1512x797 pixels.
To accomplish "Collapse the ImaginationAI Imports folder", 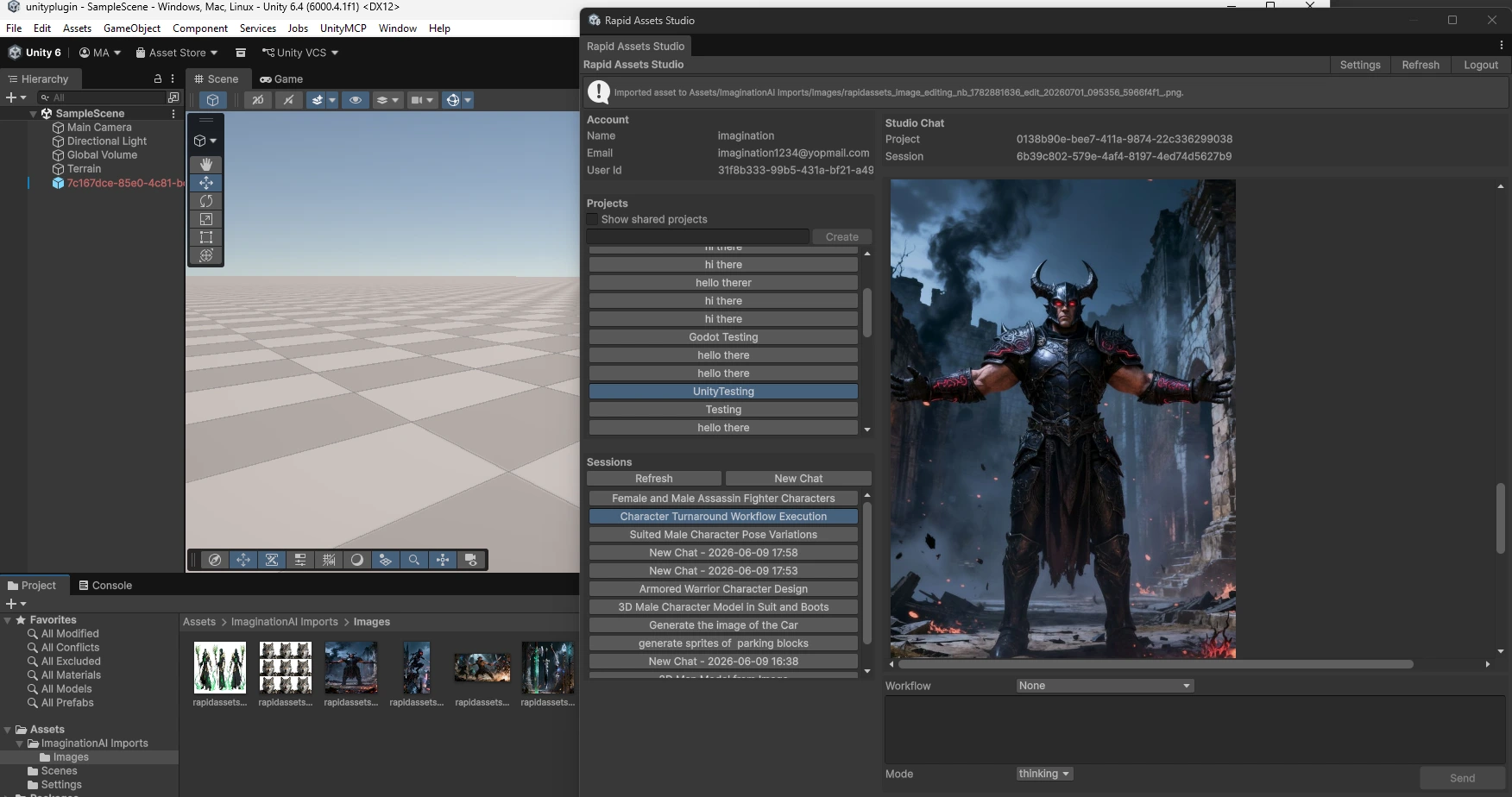I will tap(20, 744).
